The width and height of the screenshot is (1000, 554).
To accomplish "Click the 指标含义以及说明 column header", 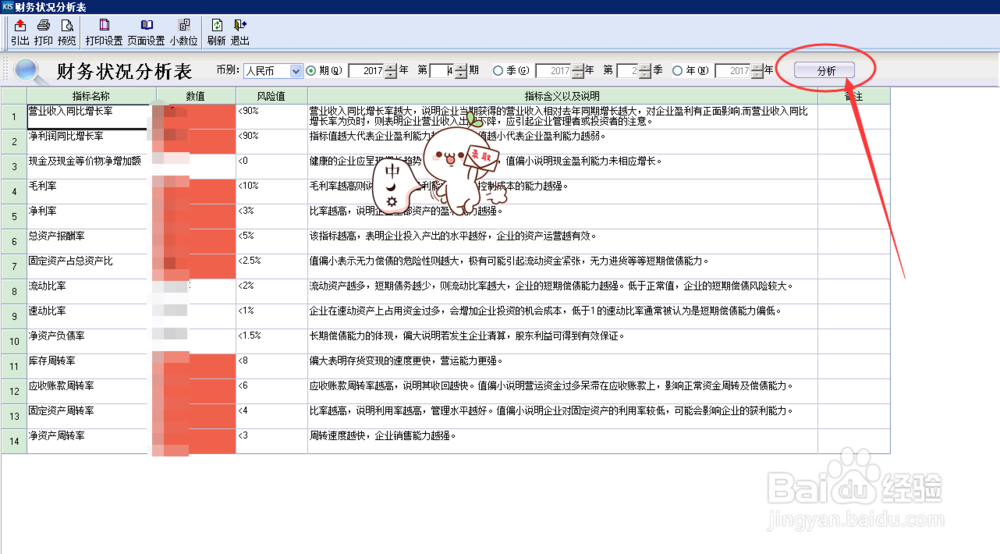I will [x=562, y=96].
